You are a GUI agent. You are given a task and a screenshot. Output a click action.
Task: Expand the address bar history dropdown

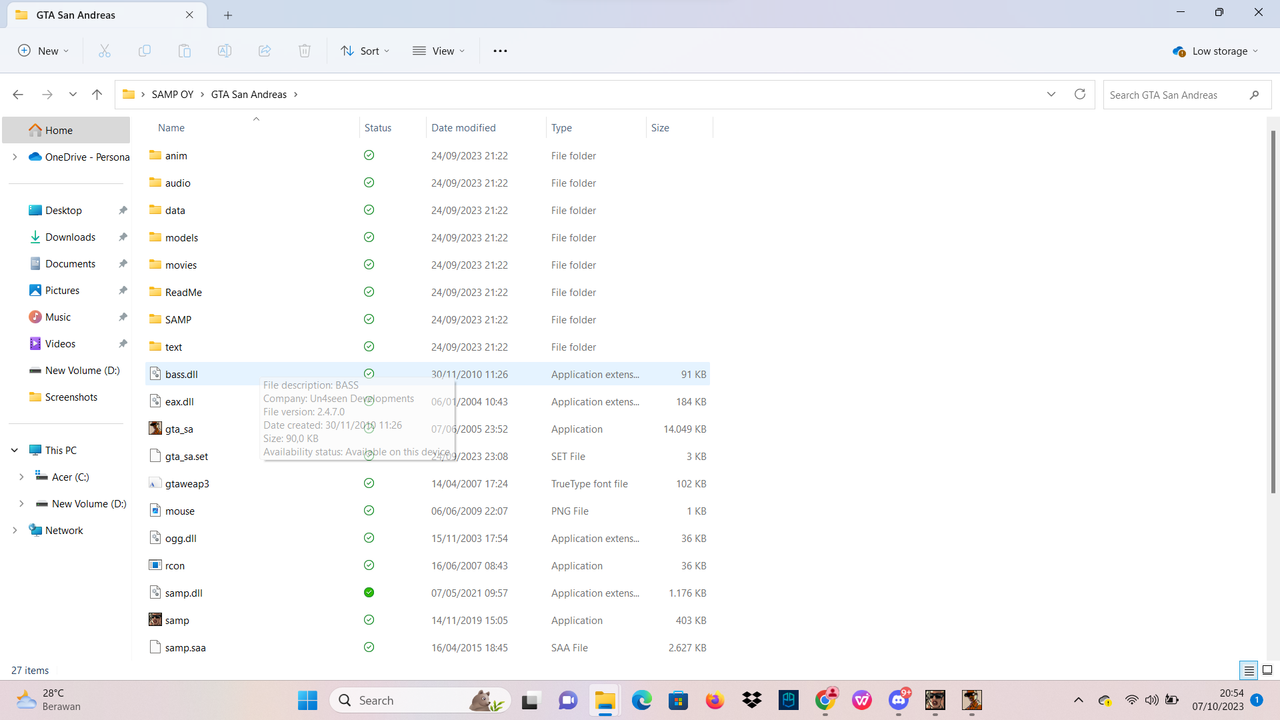pyautogui.click(x=1051, y=94)
